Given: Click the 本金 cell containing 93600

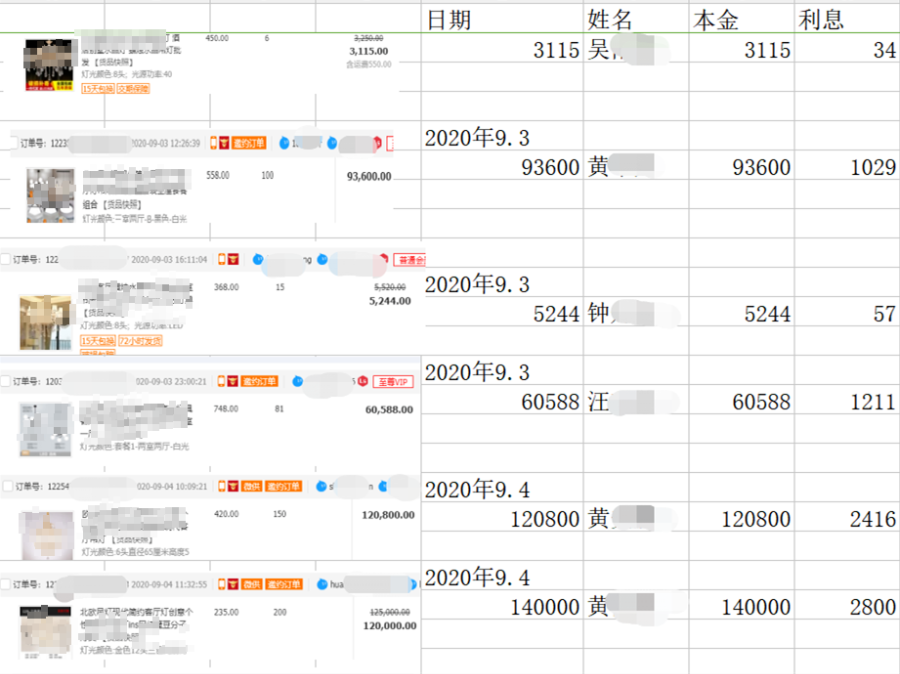Looking at the screenshot, I should (x=740, y=167).
